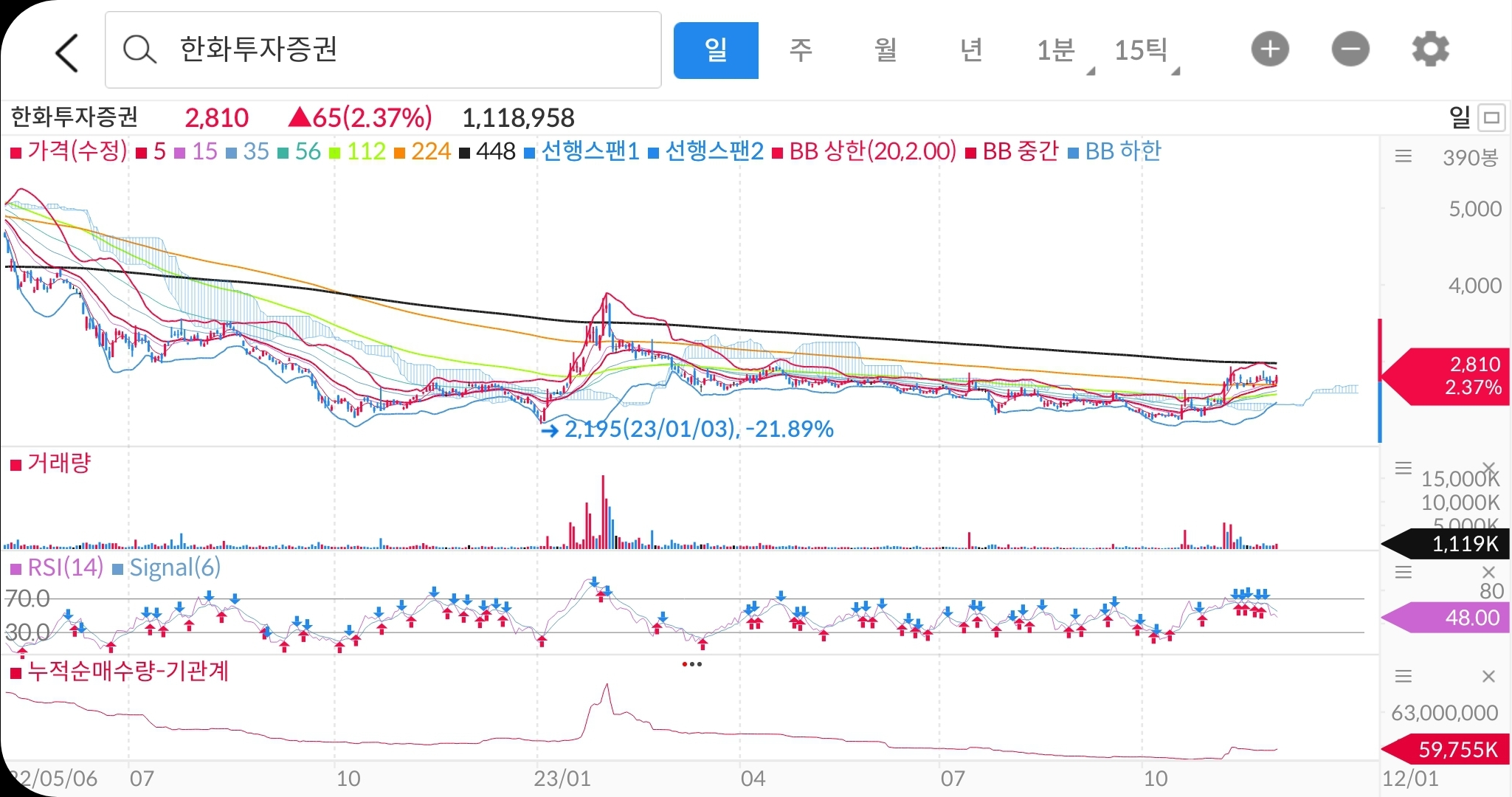This screenshot has width=1512, height=797.
Task: Zoom in with the plus icon
Action: point(1270,49)
